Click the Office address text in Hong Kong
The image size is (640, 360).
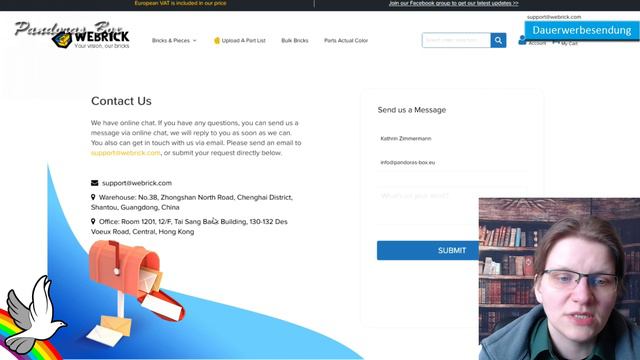pos(189,227)
